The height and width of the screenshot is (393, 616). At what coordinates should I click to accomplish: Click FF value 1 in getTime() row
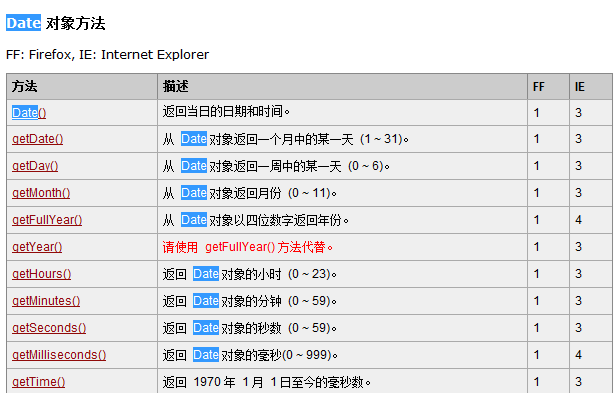(536, 382)
